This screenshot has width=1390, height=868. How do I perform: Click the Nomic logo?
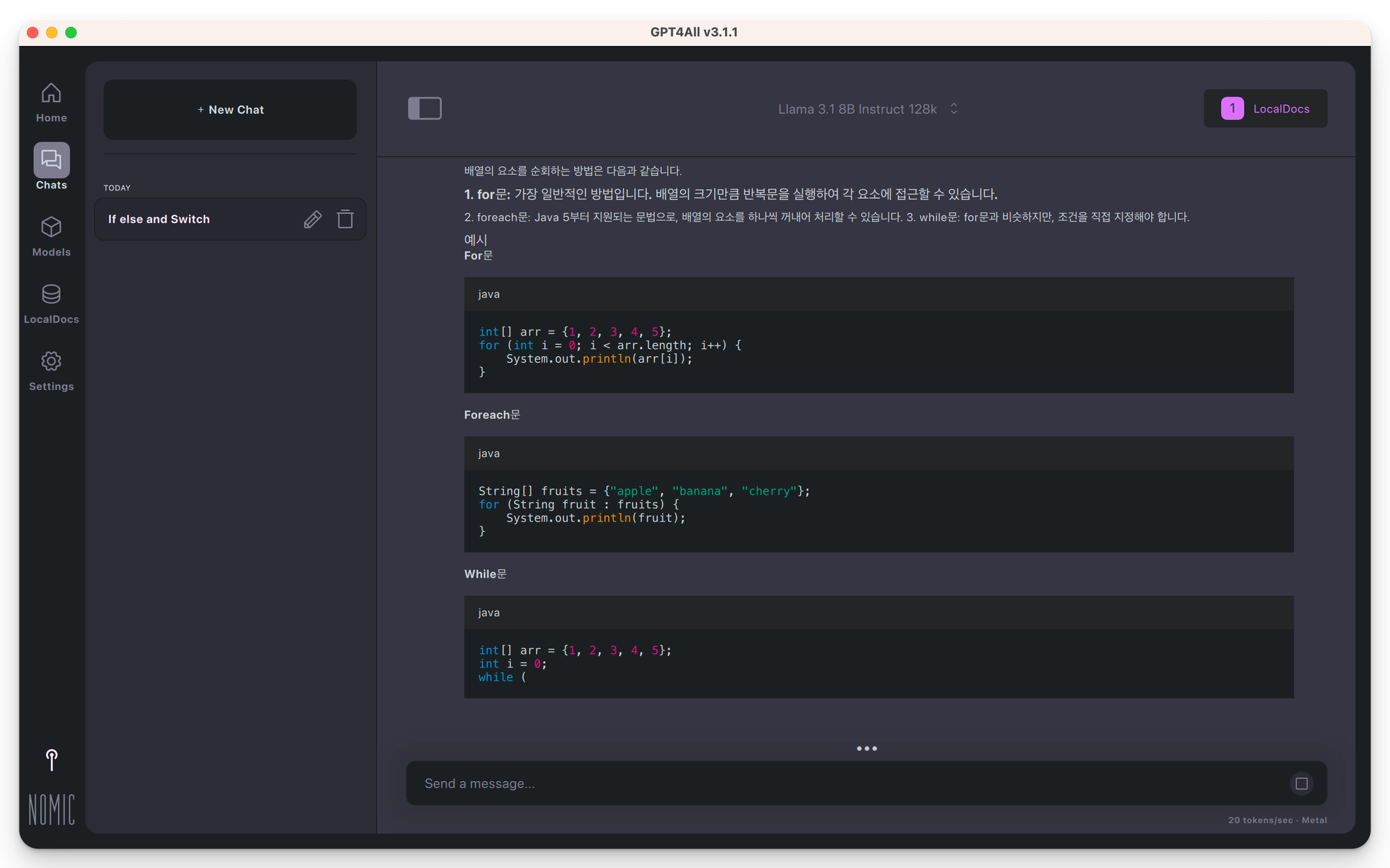click(x=51, y=810)
